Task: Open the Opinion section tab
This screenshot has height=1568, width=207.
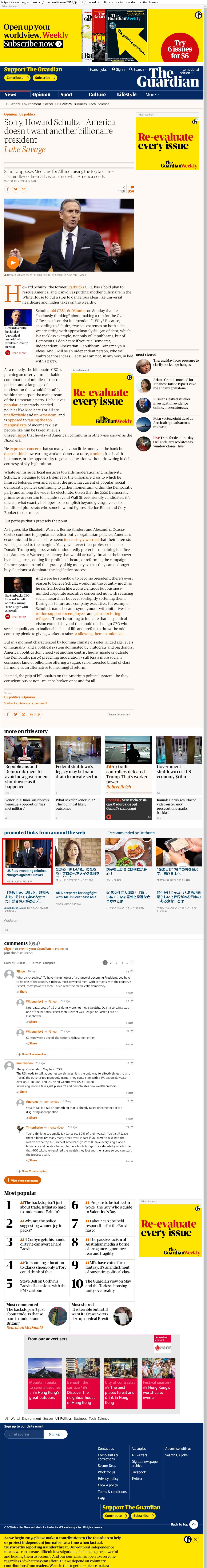Action: point(41,94)
